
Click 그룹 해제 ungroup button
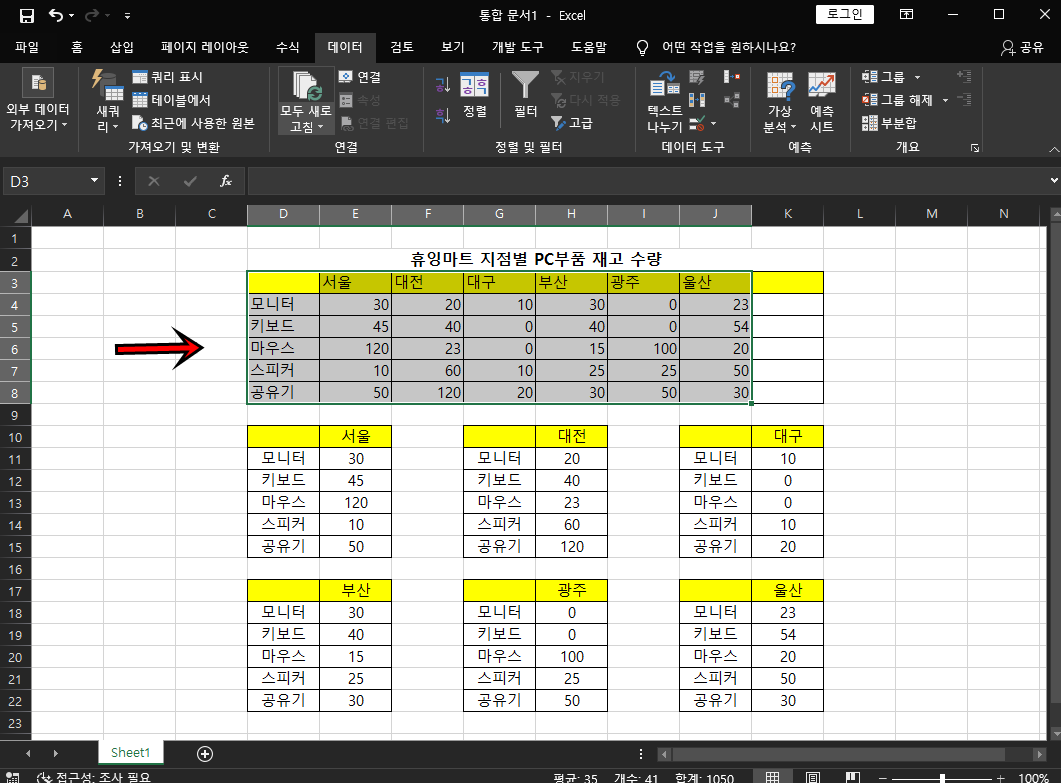pos(897,100)
